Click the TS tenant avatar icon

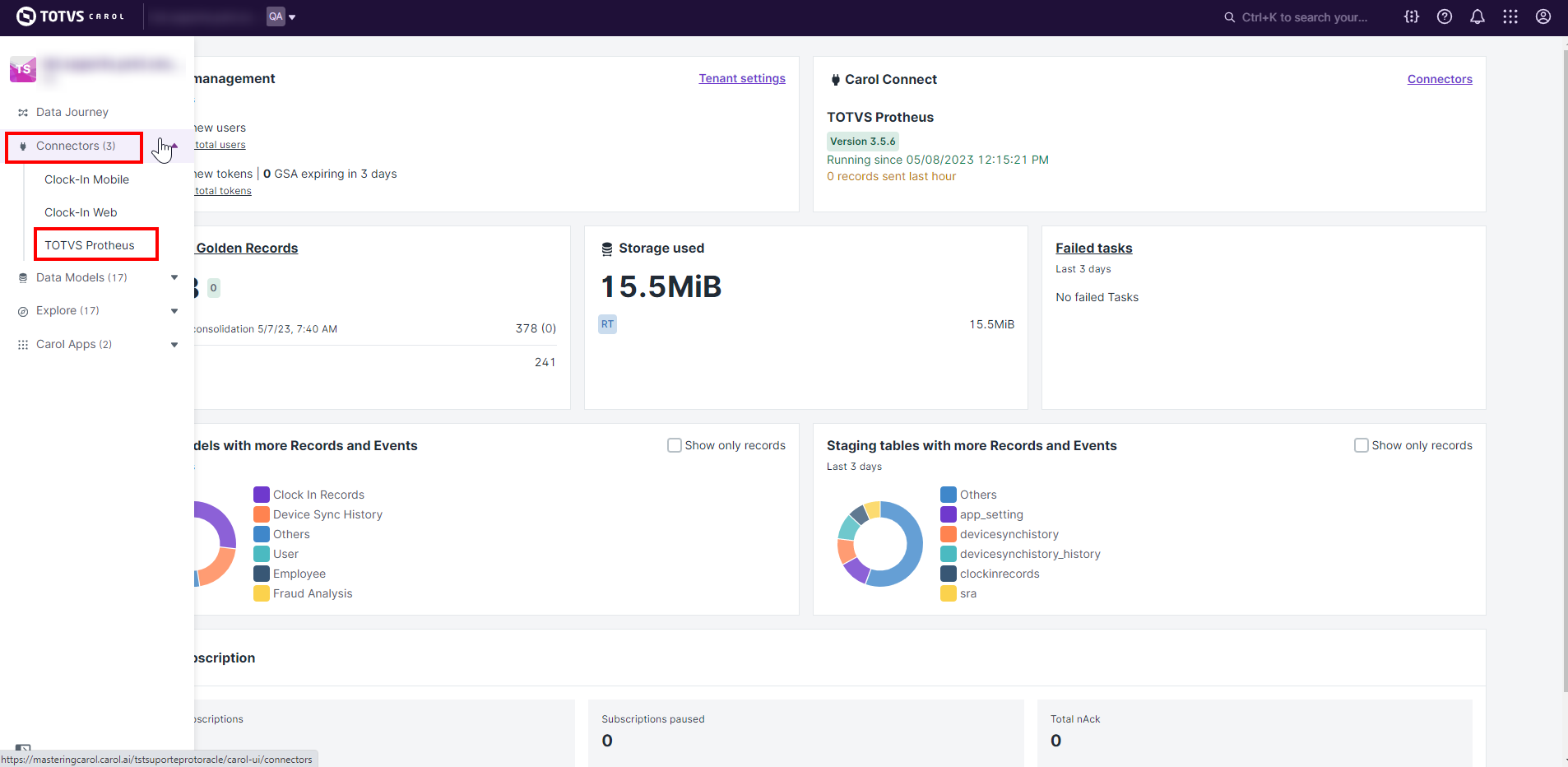[x=23, y=69]
